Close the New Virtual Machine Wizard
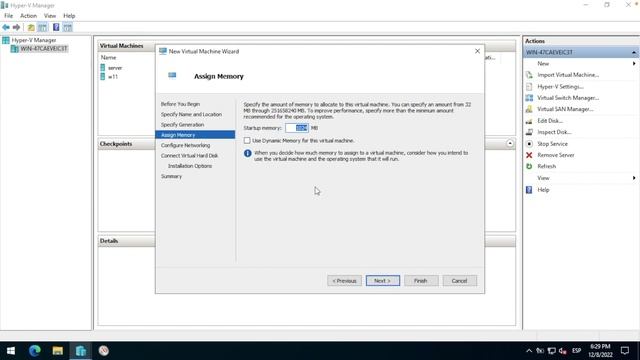The height and width of the screenshot is (360, 640). coord(478,51)
